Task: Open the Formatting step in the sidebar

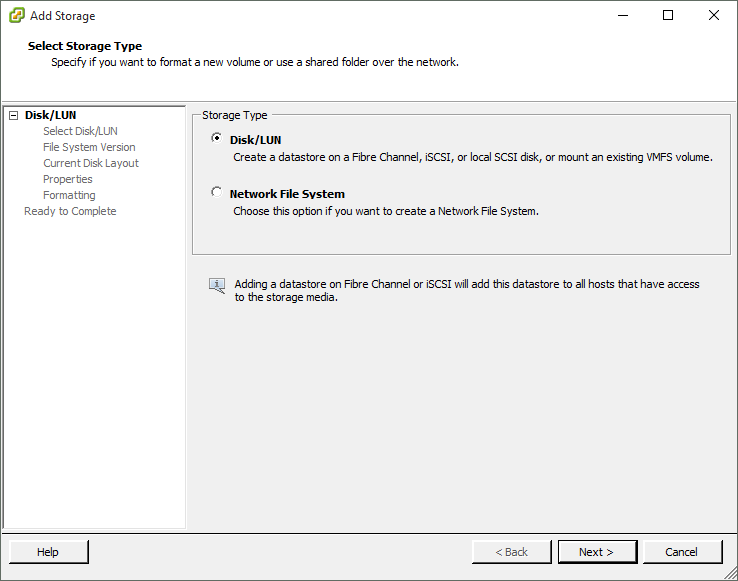Action: tap(69, 195)
